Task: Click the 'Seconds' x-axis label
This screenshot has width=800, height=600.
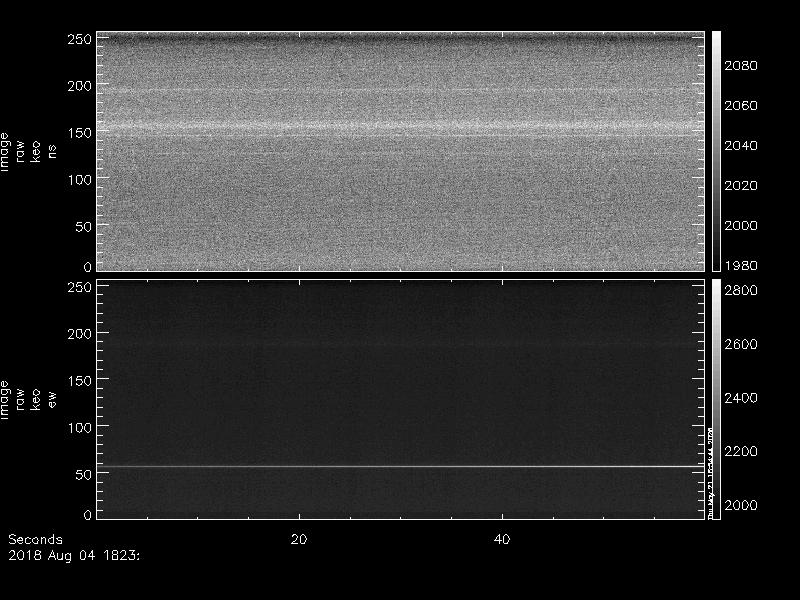Action: (x=35, y=540)
